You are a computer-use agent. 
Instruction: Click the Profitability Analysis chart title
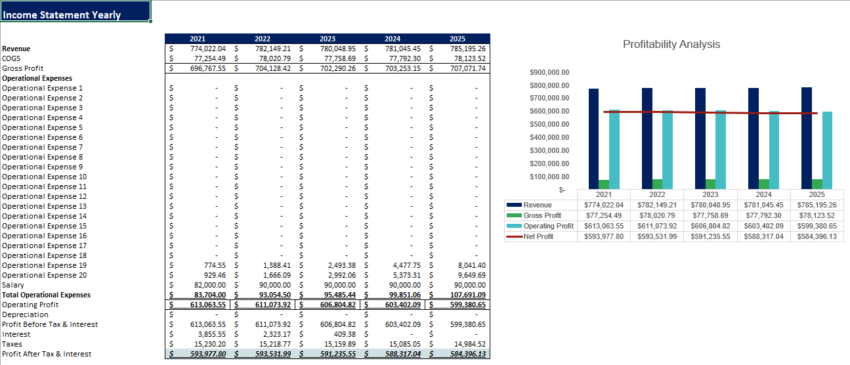point(671,44)
